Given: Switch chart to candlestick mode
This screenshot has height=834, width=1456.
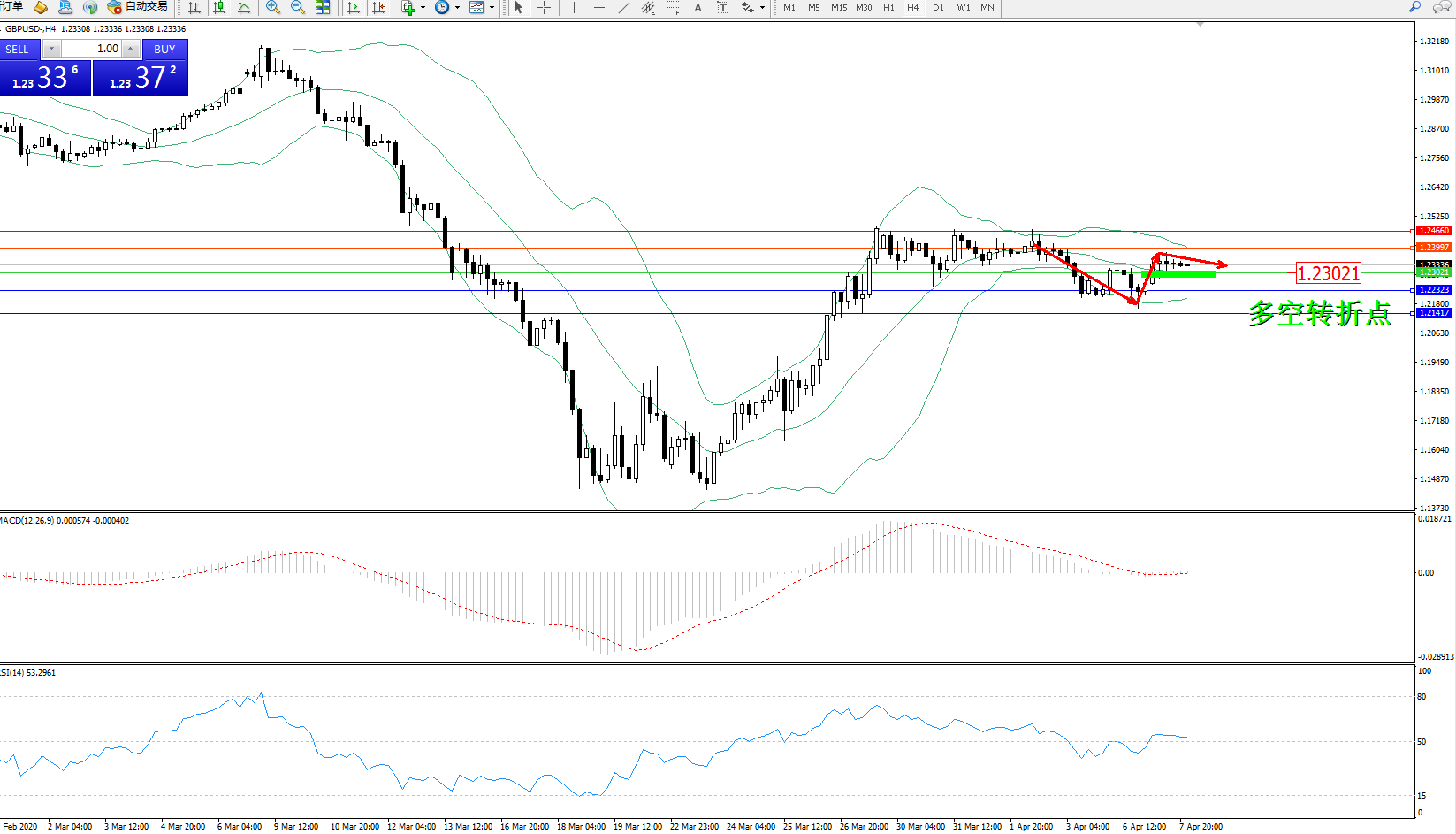Looking at the screenshot, I should point(219,8).
